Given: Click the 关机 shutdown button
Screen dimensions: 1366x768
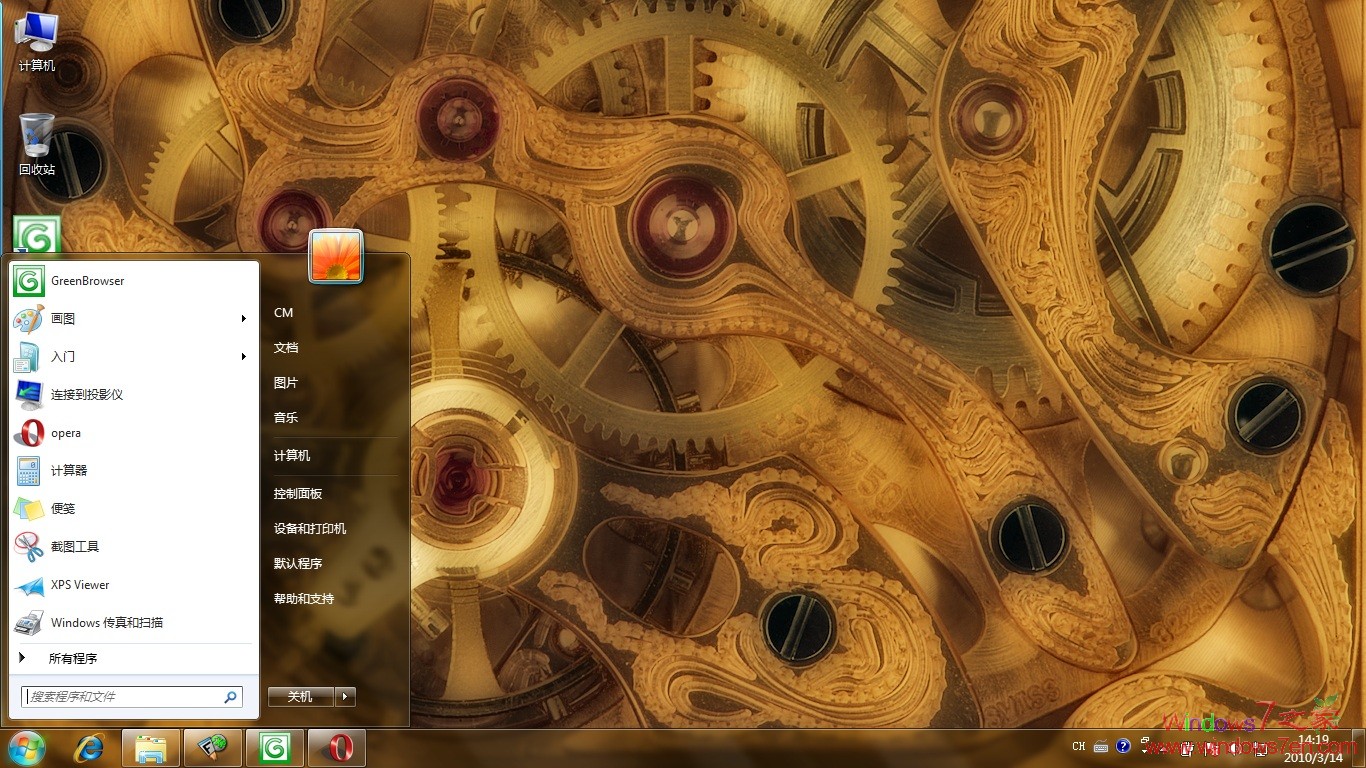Looking at the screenshot, I should pyautogui.click(x=298, y=696).
